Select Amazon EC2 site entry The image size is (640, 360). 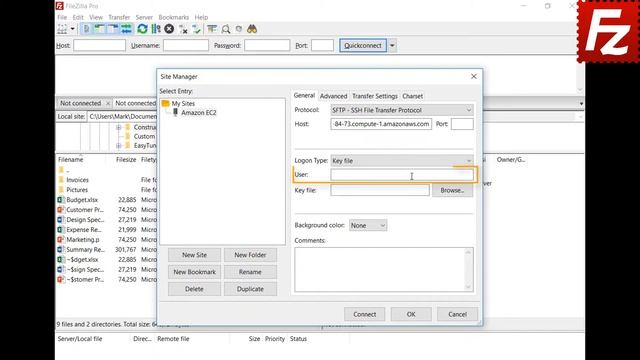click(199, 113)
